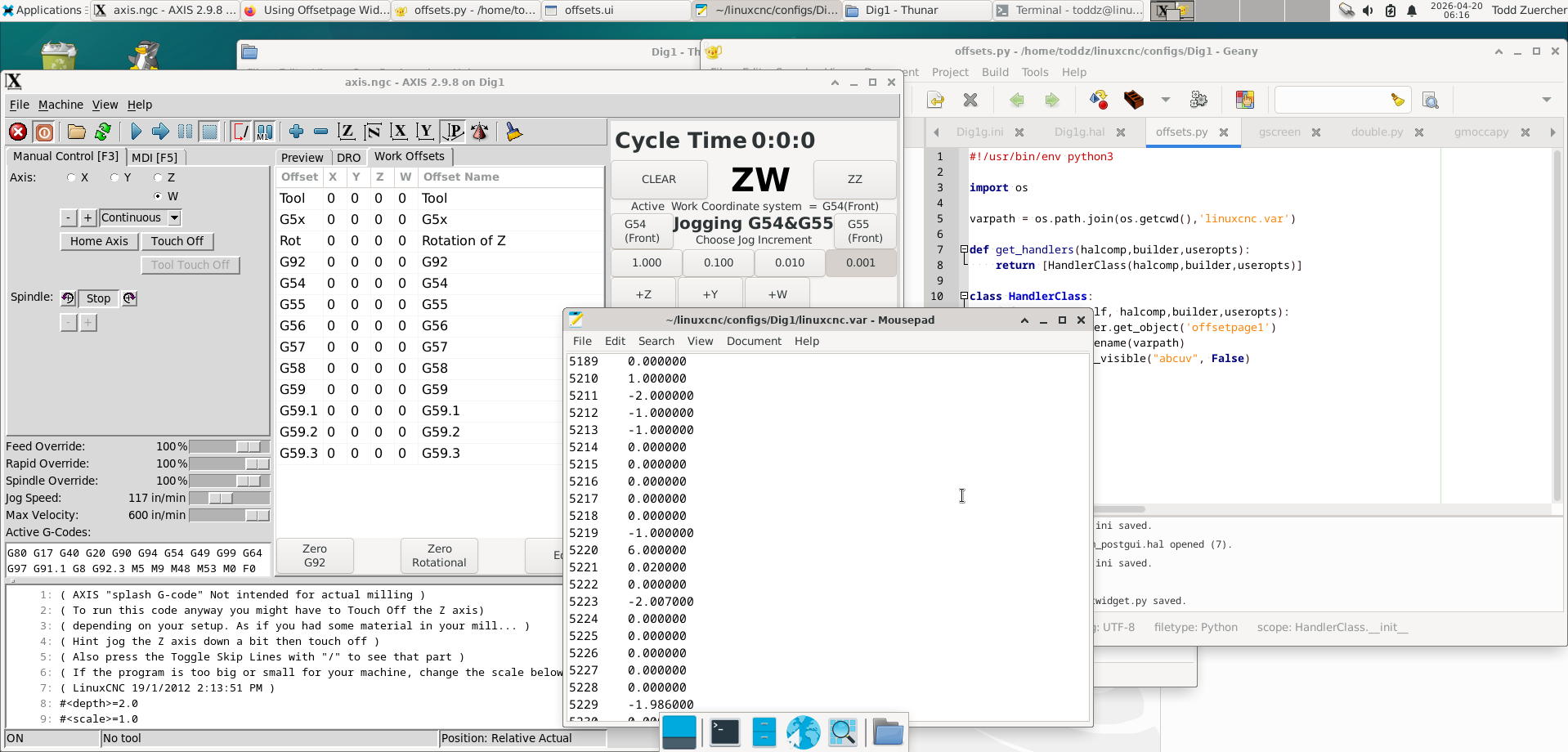
Task: Click the Geany Build brick icon
Action: [x=1133, y=100]
